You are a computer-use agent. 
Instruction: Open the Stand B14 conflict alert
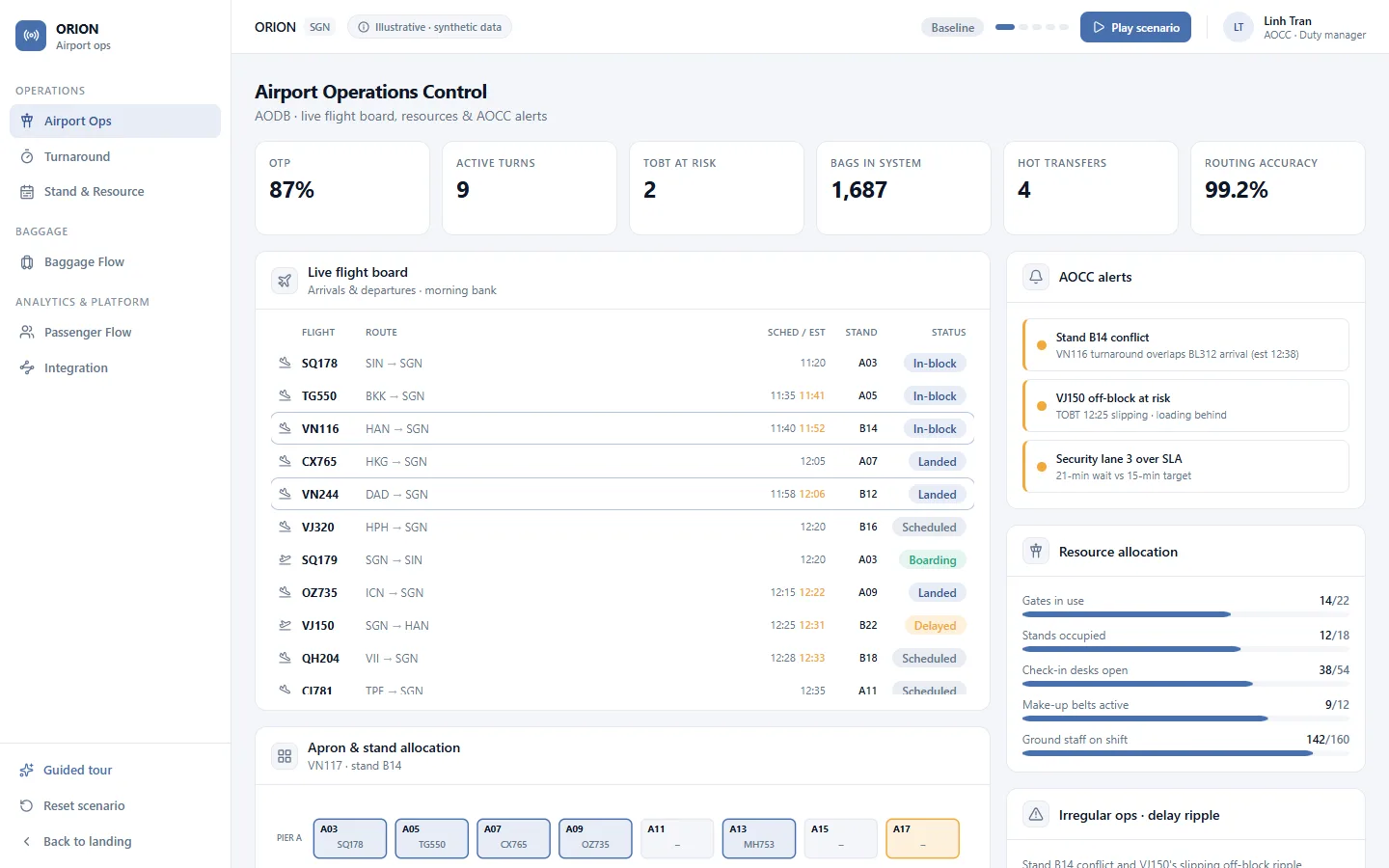click(1185, 345)
